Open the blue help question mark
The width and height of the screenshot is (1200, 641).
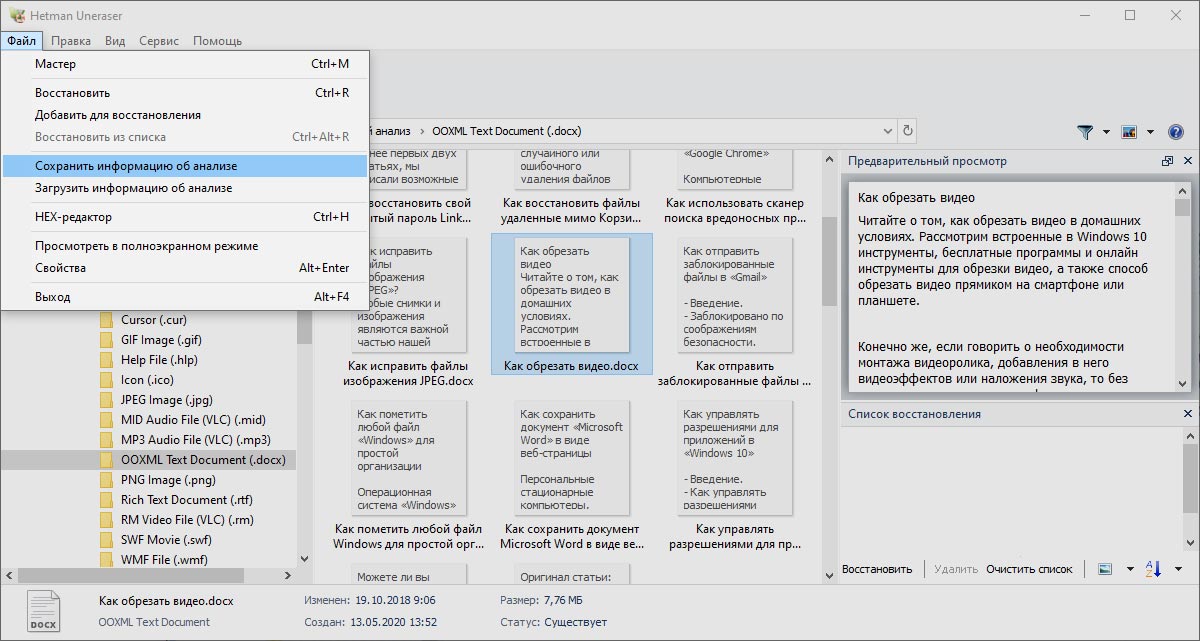1175,132
